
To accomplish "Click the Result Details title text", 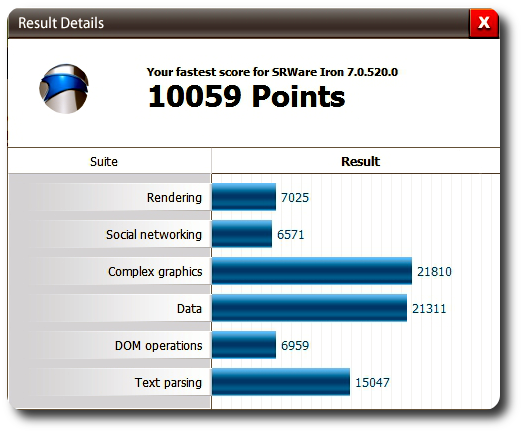I will point(61,23).
